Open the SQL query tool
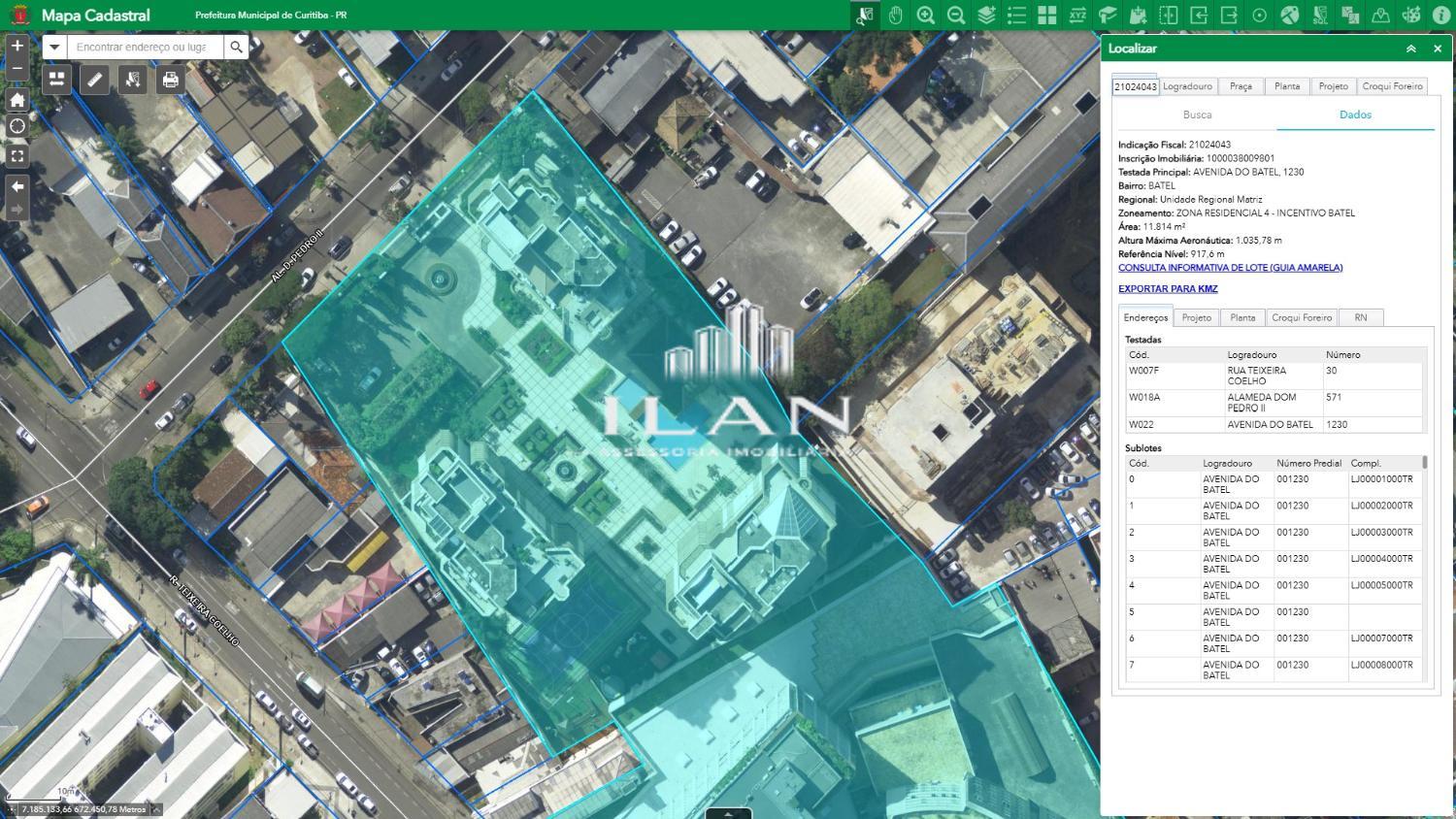This screenshot has width=1456, height=819. (x=1319, y=15)
